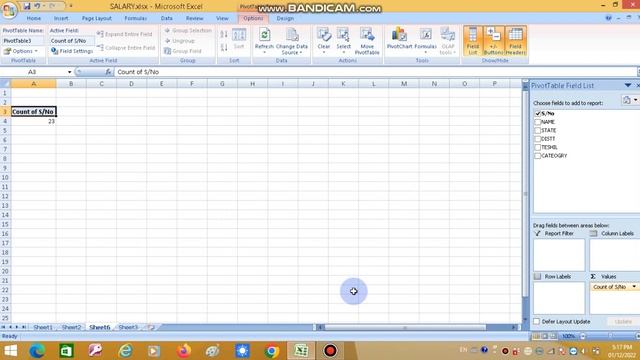Open Select options for PivotTable
The height and width of the screenshot is (360, 640).
coord(343,41)
